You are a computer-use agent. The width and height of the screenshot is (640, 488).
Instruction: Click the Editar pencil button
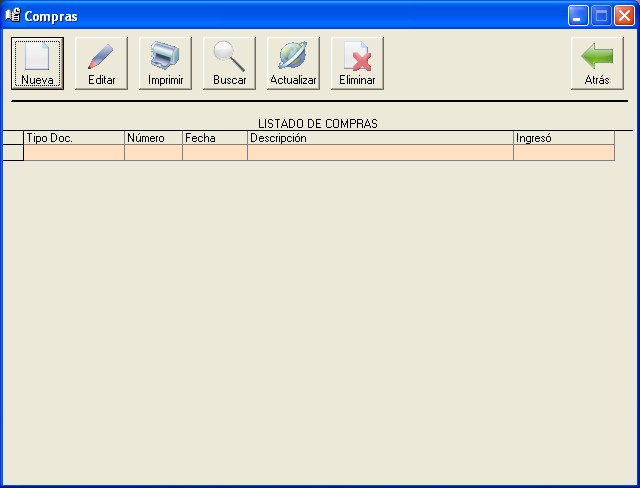pos(101,63)
